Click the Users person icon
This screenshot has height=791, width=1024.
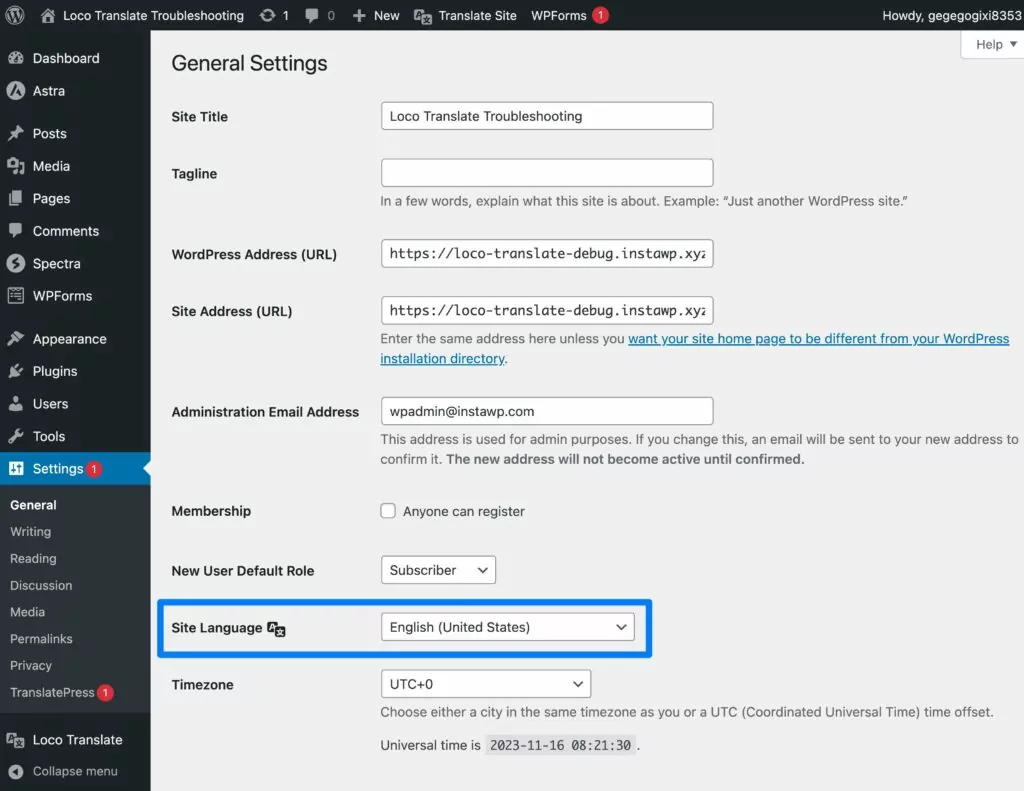point(16,404)
